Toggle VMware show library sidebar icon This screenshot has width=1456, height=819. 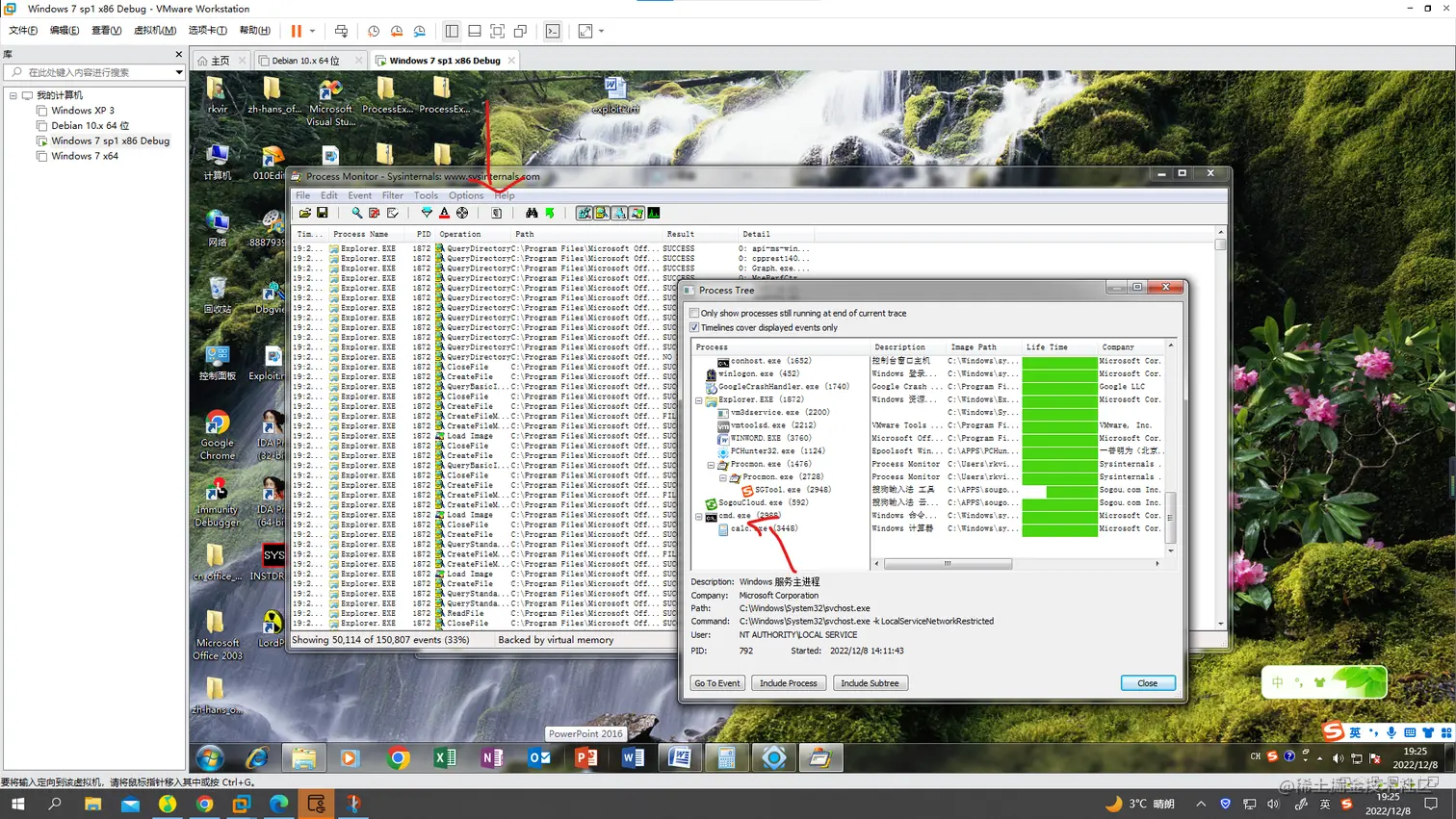tap(452, 31)
